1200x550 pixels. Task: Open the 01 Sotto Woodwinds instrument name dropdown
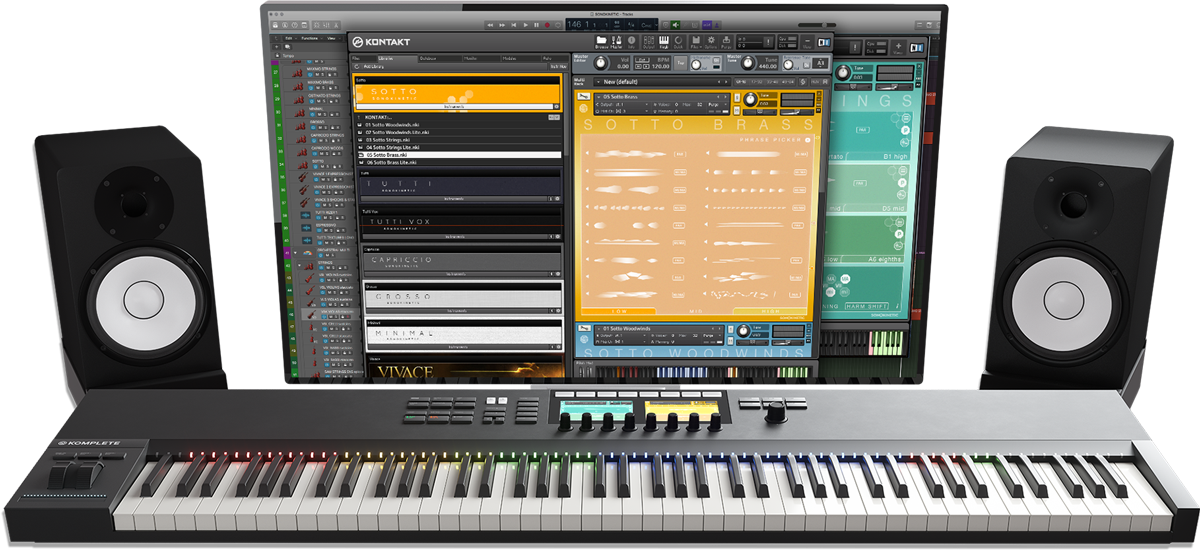661,329
